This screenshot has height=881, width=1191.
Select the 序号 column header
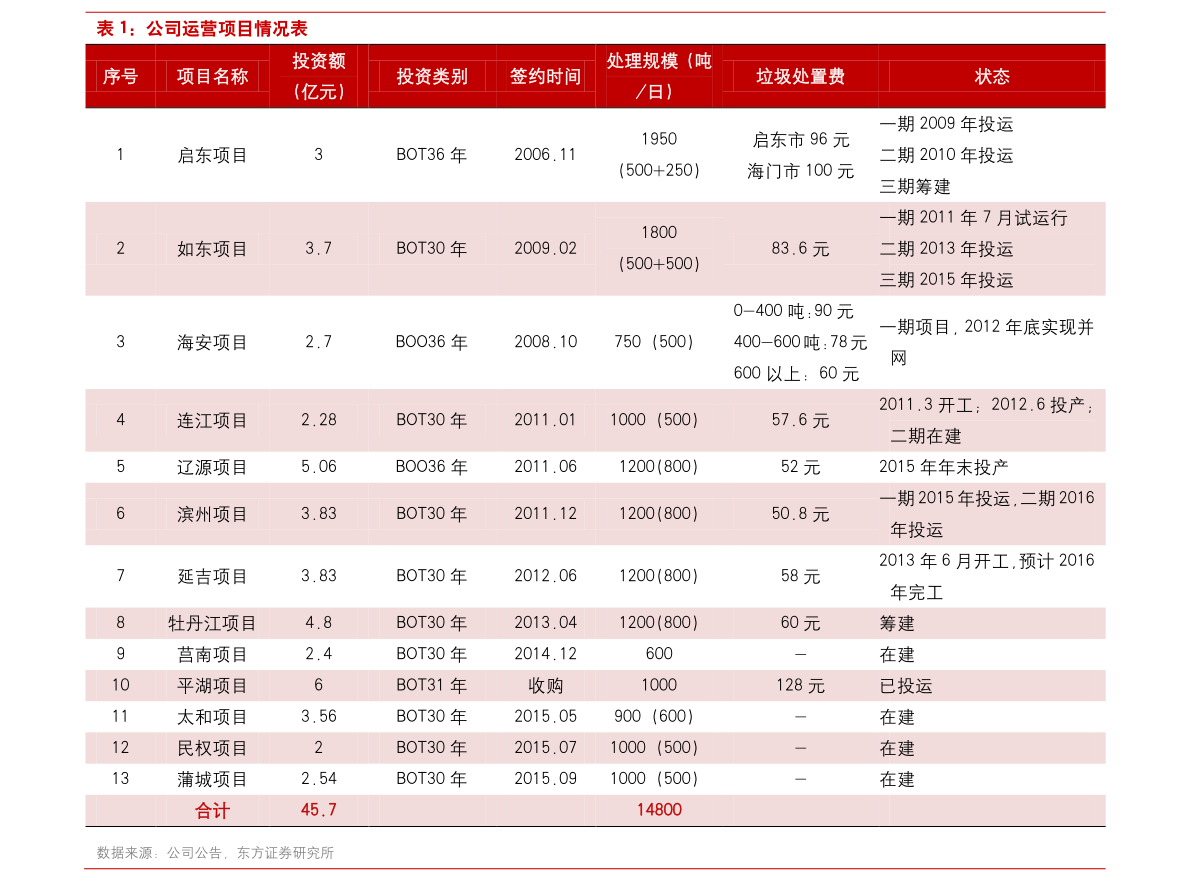120,76
